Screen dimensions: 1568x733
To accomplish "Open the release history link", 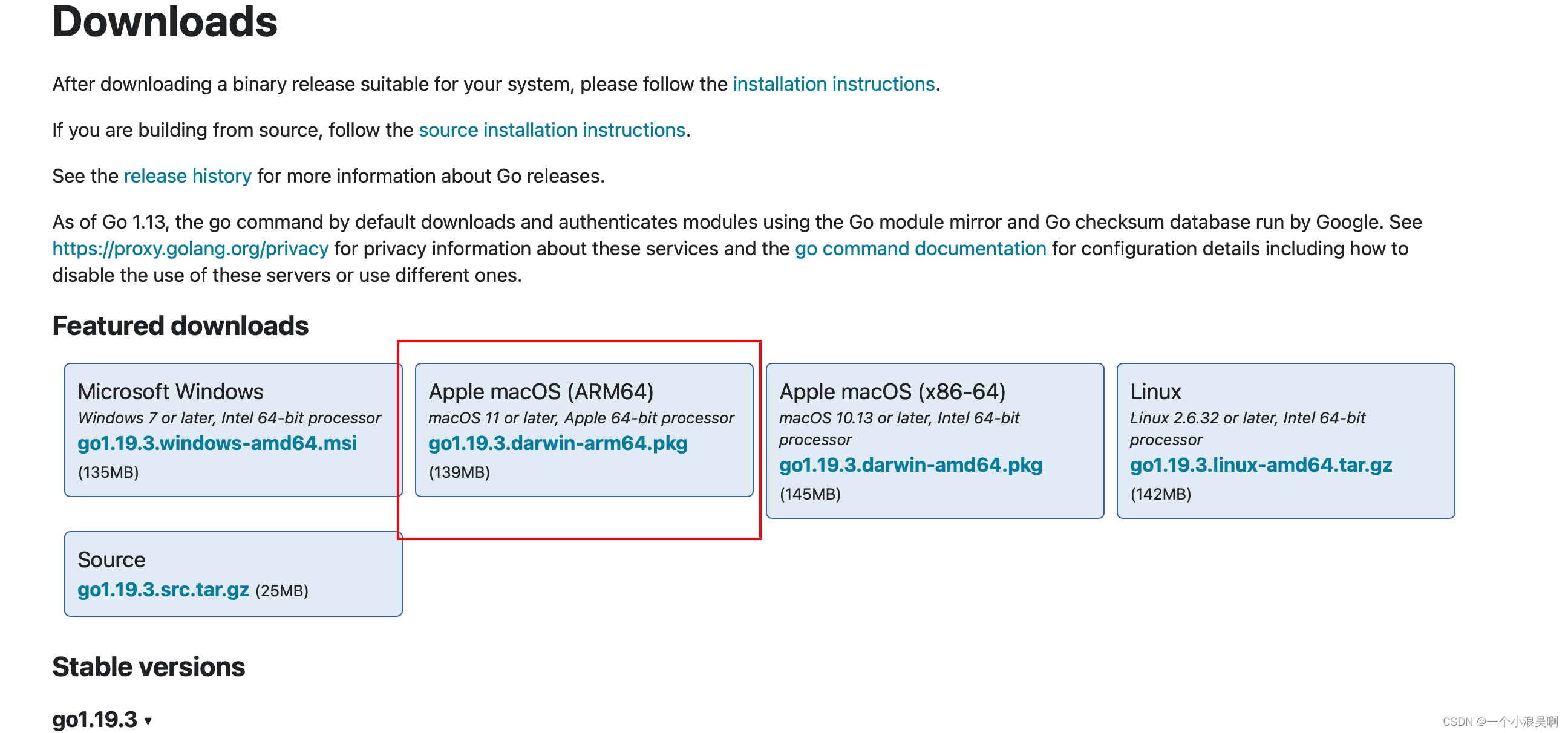I will tap(188, 176).
